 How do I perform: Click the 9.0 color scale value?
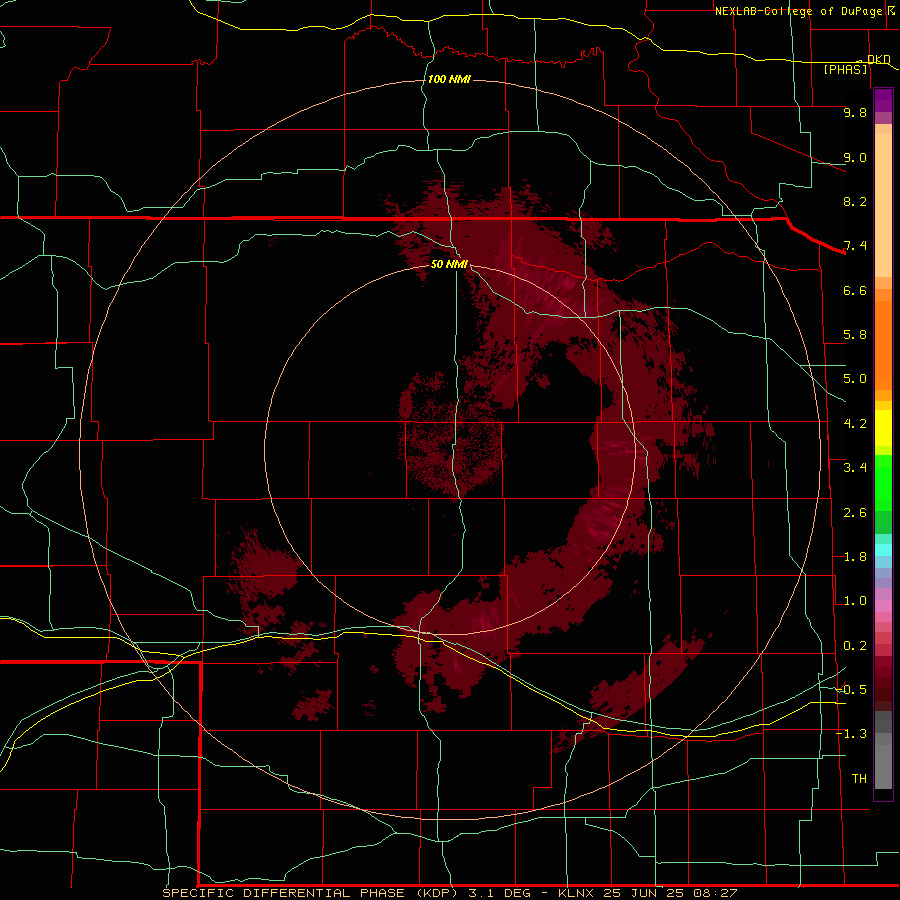click(855, 157)
